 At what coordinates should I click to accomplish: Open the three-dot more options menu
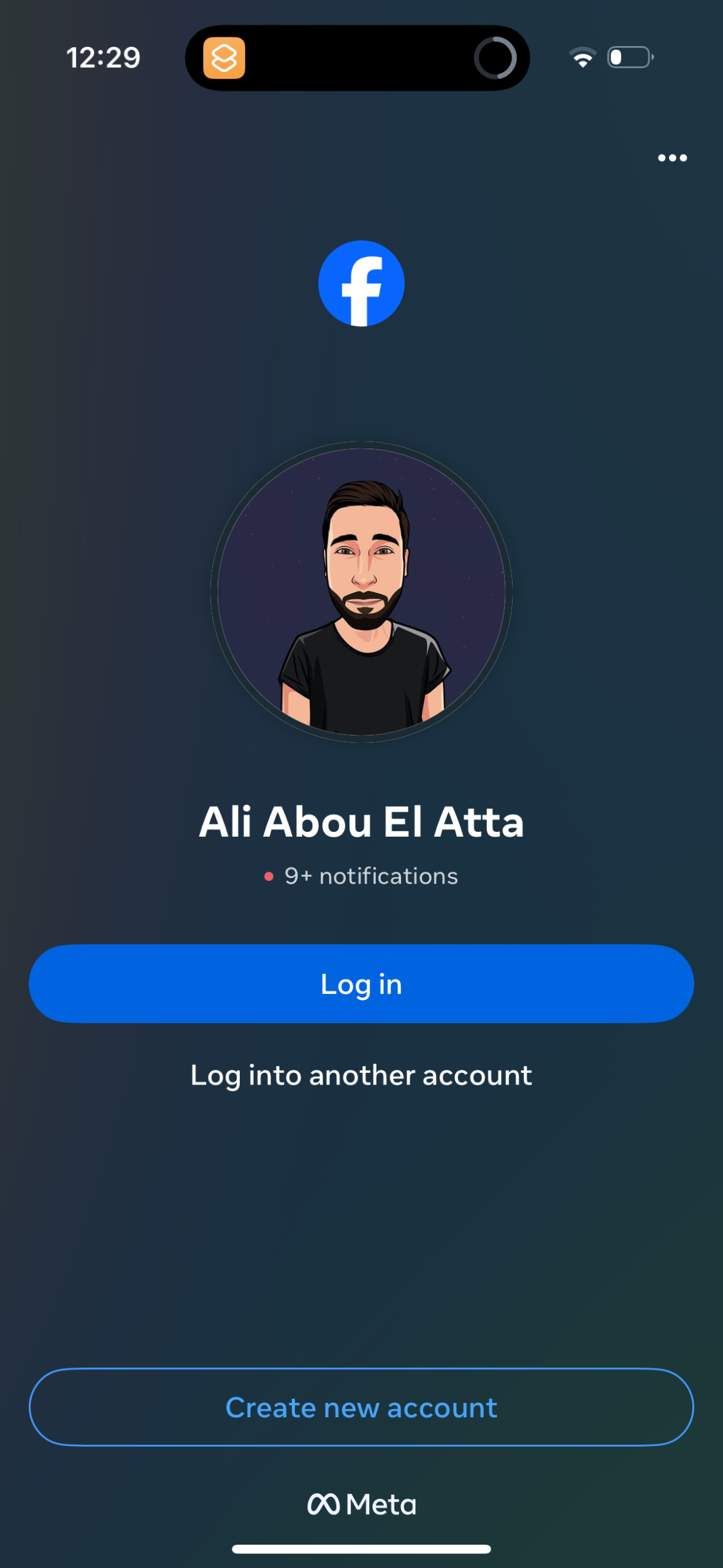672,158
